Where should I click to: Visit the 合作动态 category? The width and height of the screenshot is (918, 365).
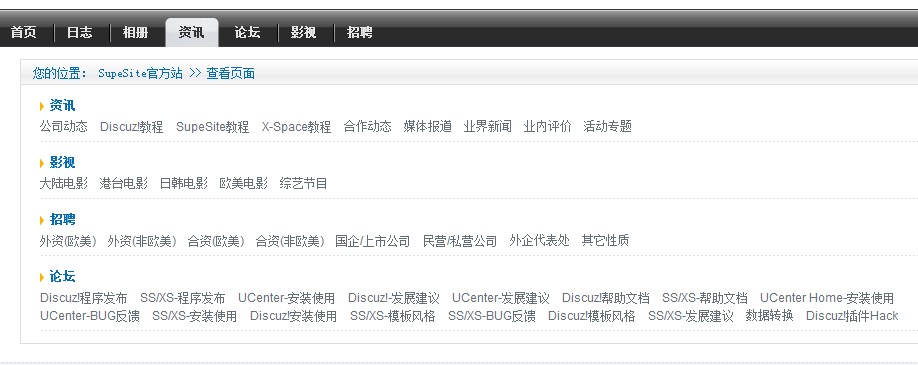(368, 126)
